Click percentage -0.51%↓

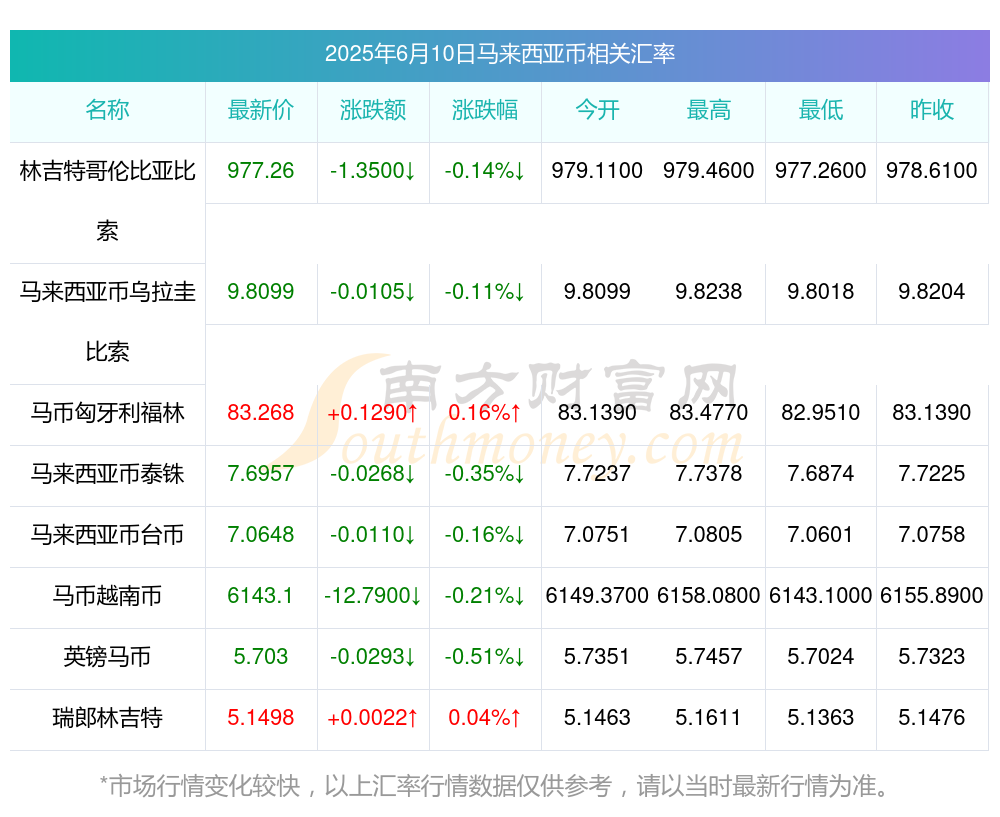coord(485,657)
